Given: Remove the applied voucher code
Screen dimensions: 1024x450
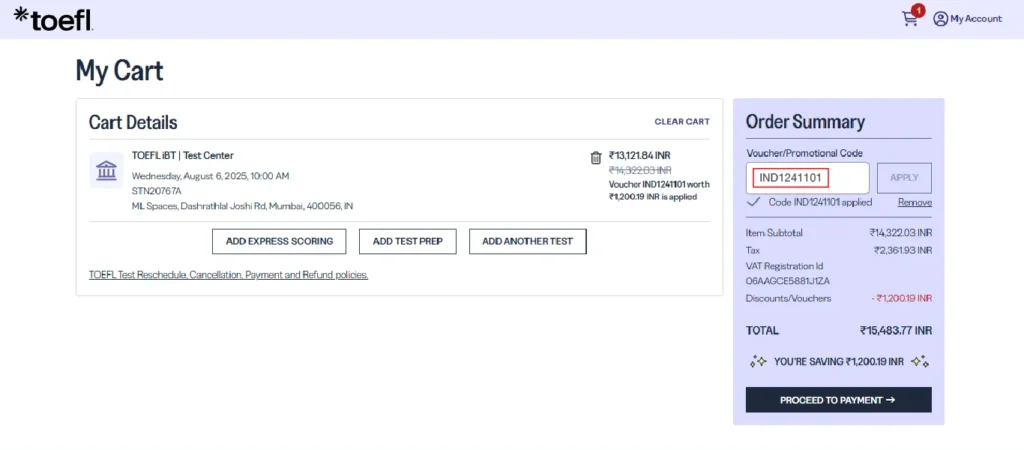Looking at the screenshot, I should click(x=914, y=202).
